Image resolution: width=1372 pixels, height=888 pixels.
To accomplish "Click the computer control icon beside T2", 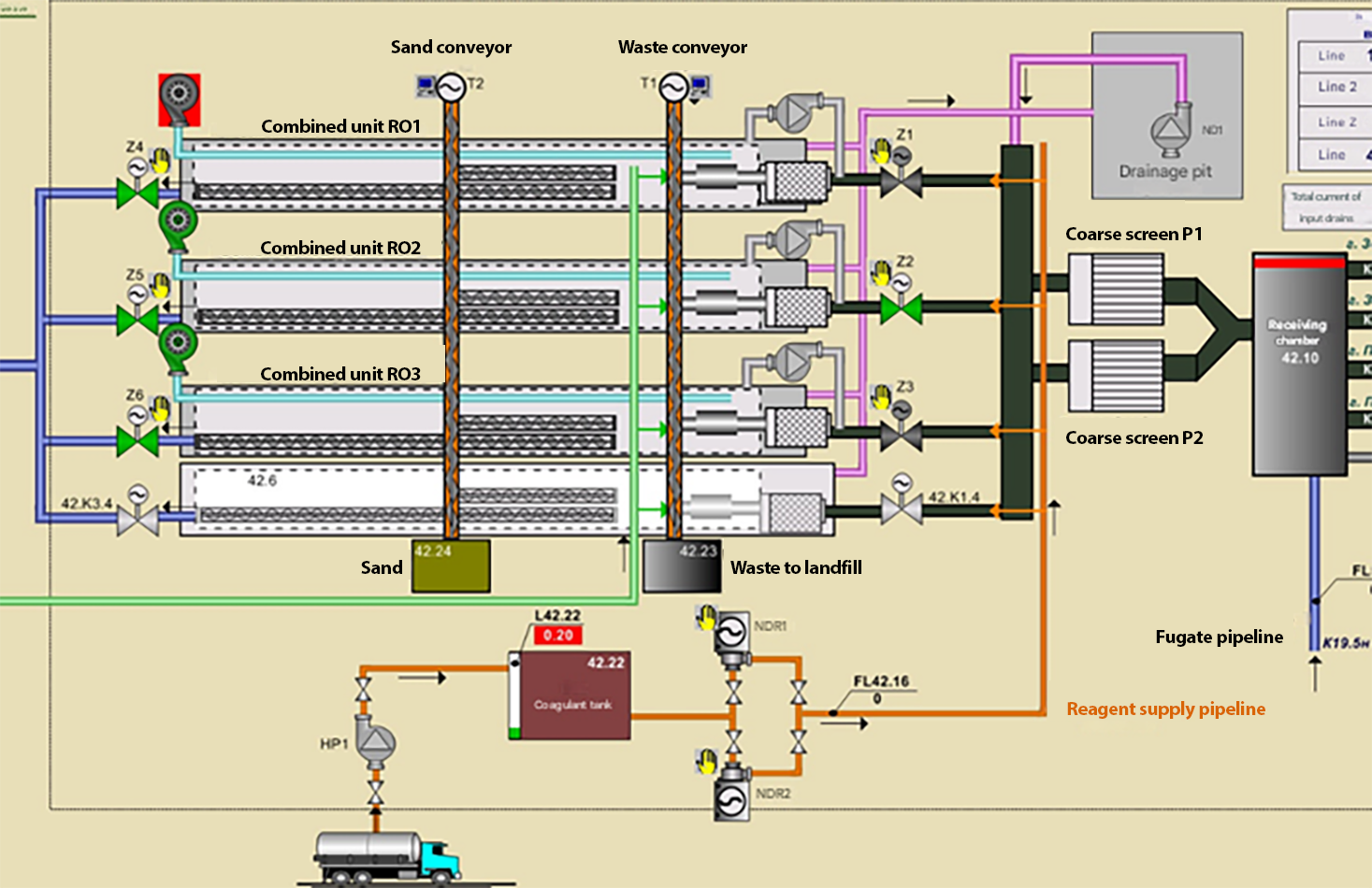I will [x=426, y=87].
